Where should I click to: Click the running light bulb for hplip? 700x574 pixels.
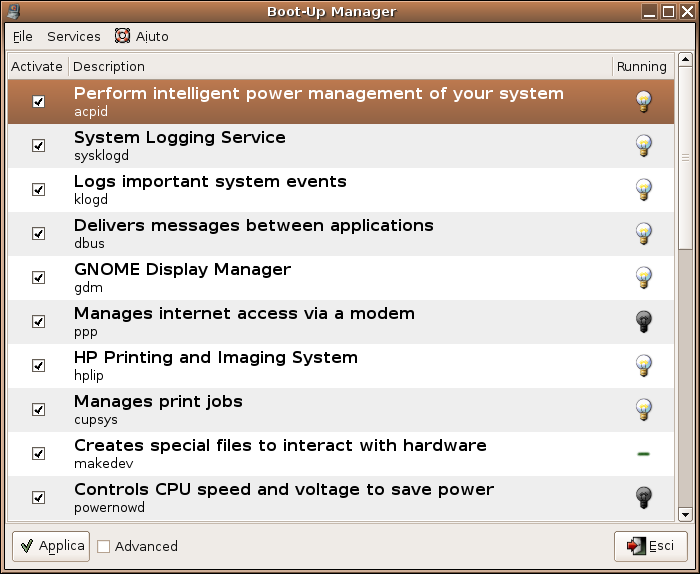point(643,365)
